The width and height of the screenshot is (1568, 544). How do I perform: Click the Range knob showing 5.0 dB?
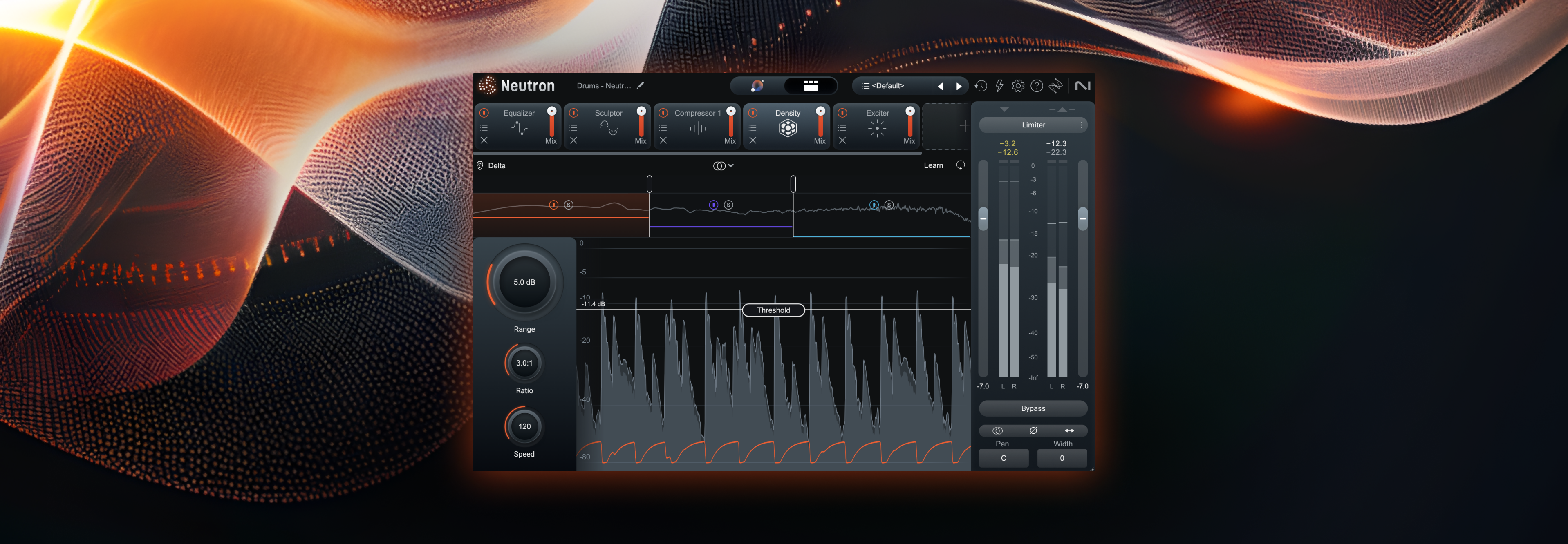[524, 282]
